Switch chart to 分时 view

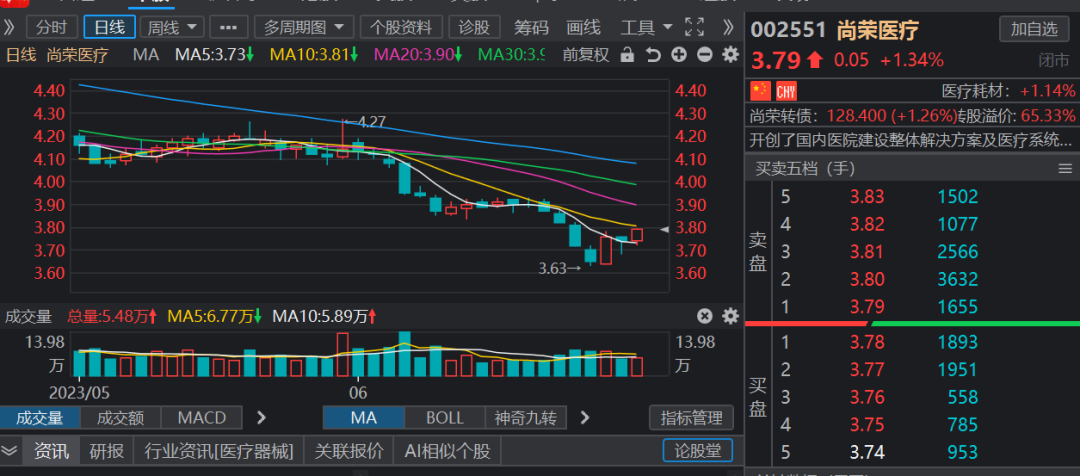(50, 27)
